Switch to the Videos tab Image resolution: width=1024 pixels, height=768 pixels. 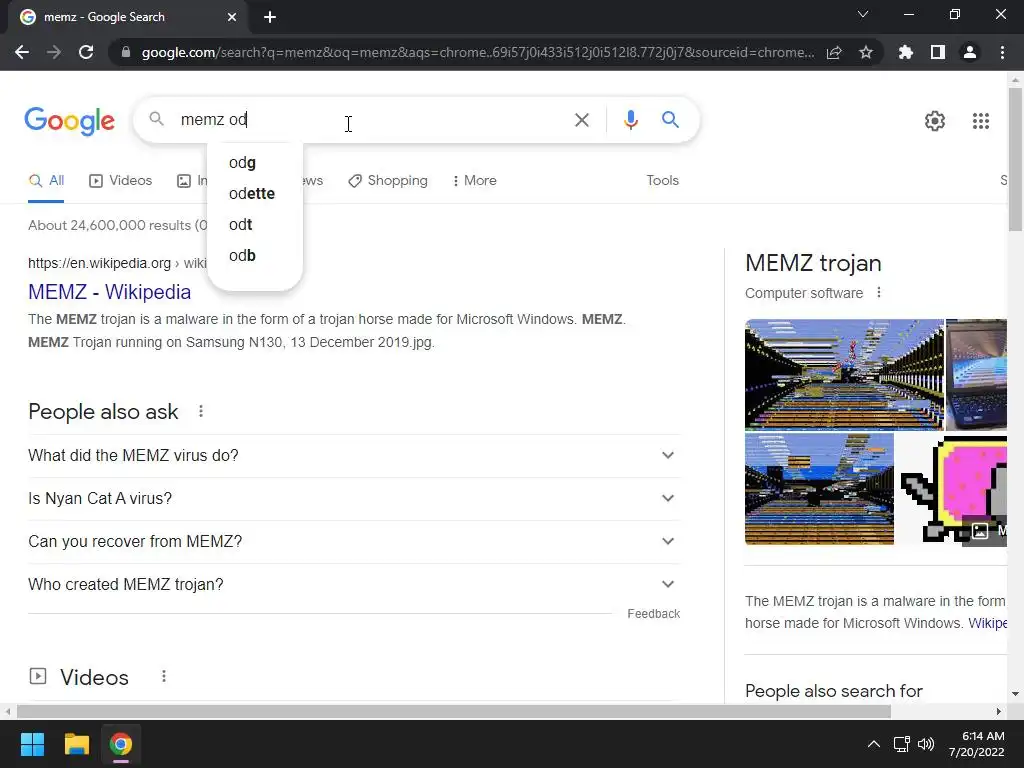(x=121, y=181)
